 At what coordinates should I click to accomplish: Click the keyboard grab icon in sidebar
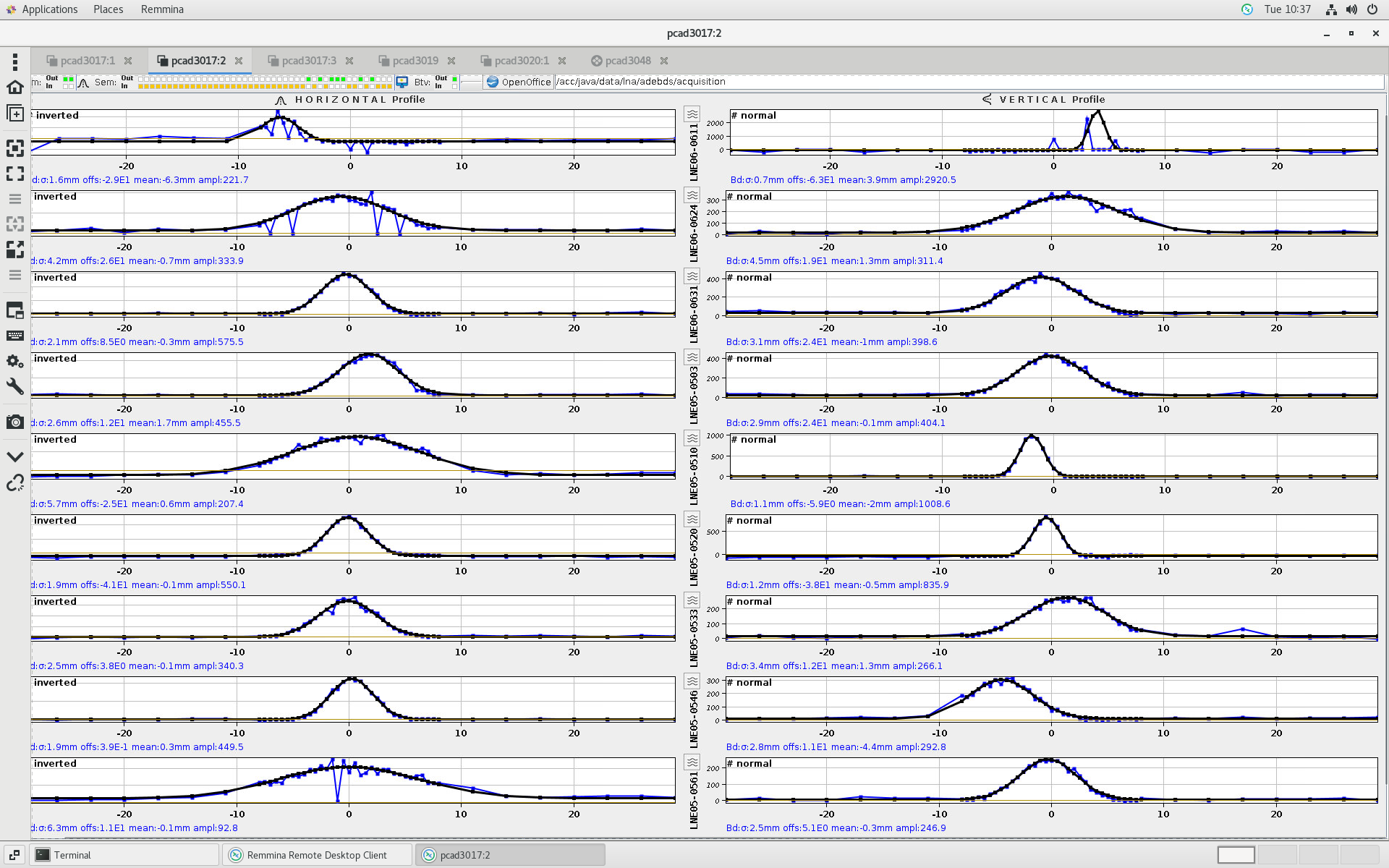point(14,336)
